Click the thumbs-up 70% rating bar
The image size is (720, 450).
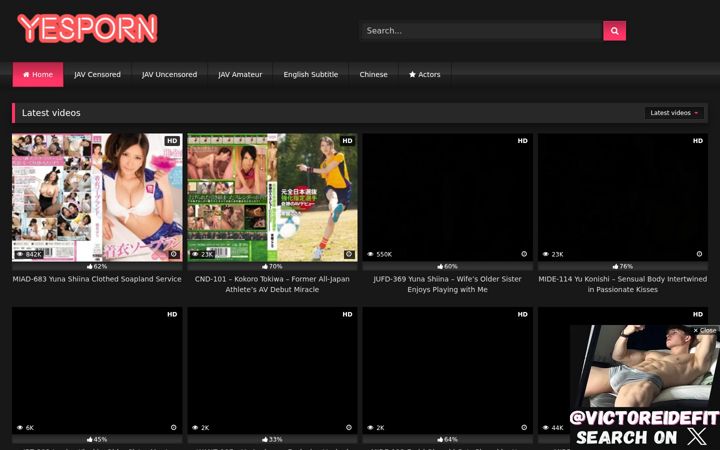pyautogui.click(x=272, y=266)
